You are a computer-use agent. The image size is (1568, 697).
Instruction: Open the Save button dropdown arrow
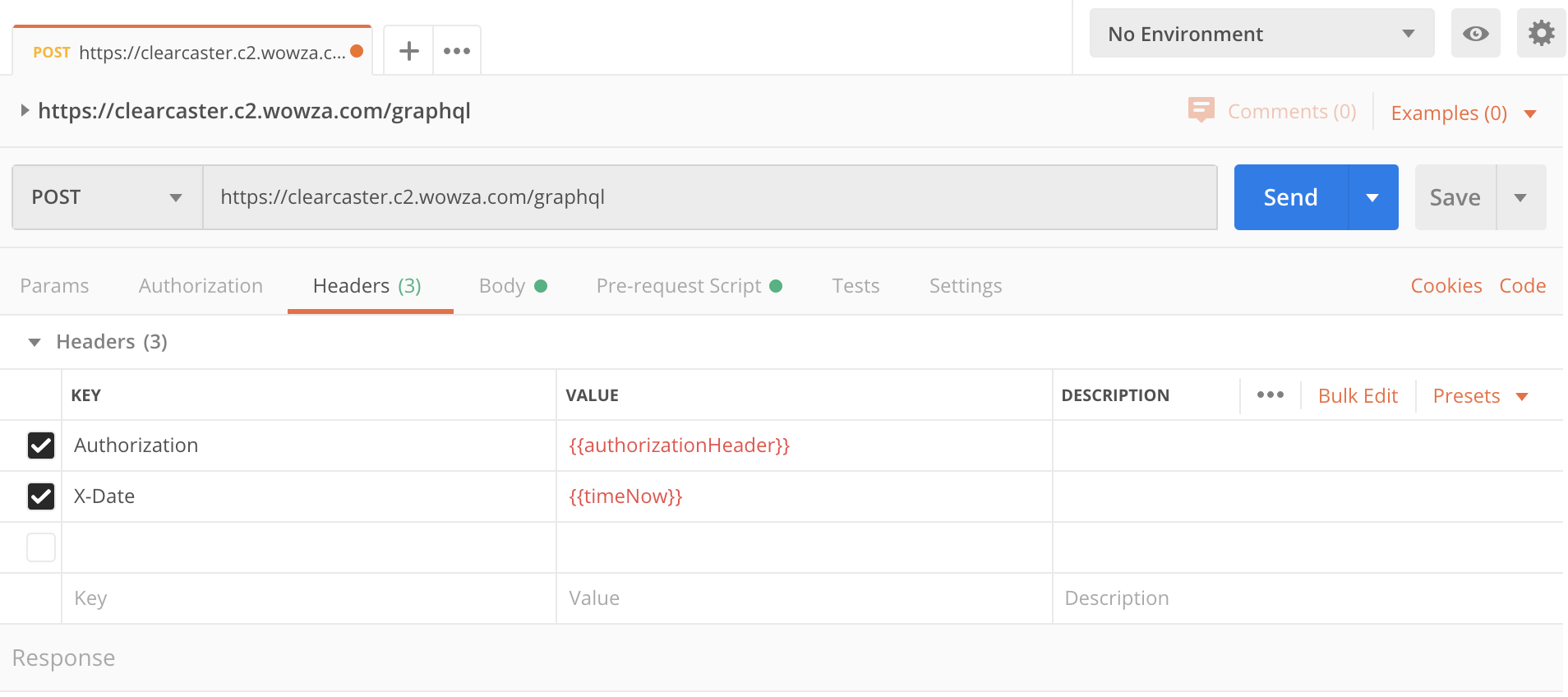coord(1520,197)
